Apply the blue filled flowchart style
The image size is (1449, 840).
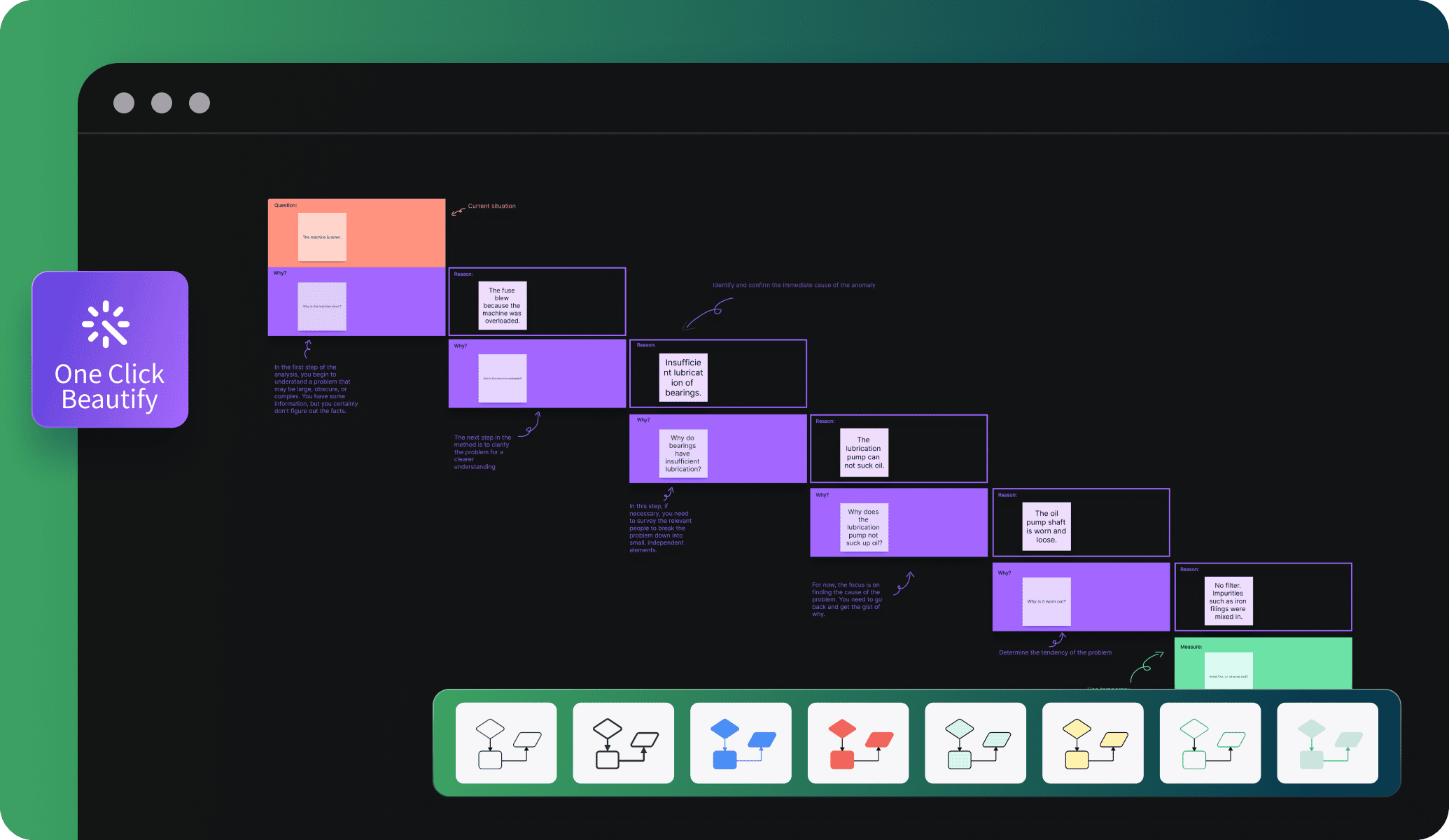(741, 743)
